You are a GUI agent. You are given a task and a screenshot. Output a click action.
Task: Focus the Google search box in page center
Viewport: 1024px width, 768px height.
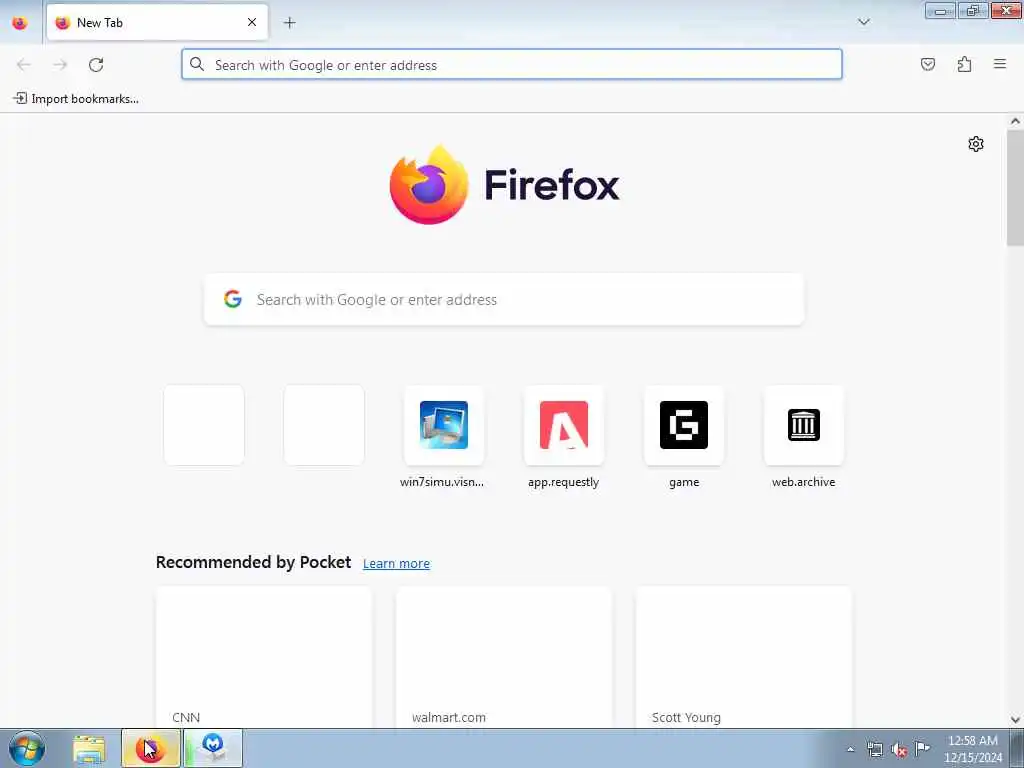tap(504, 299)
